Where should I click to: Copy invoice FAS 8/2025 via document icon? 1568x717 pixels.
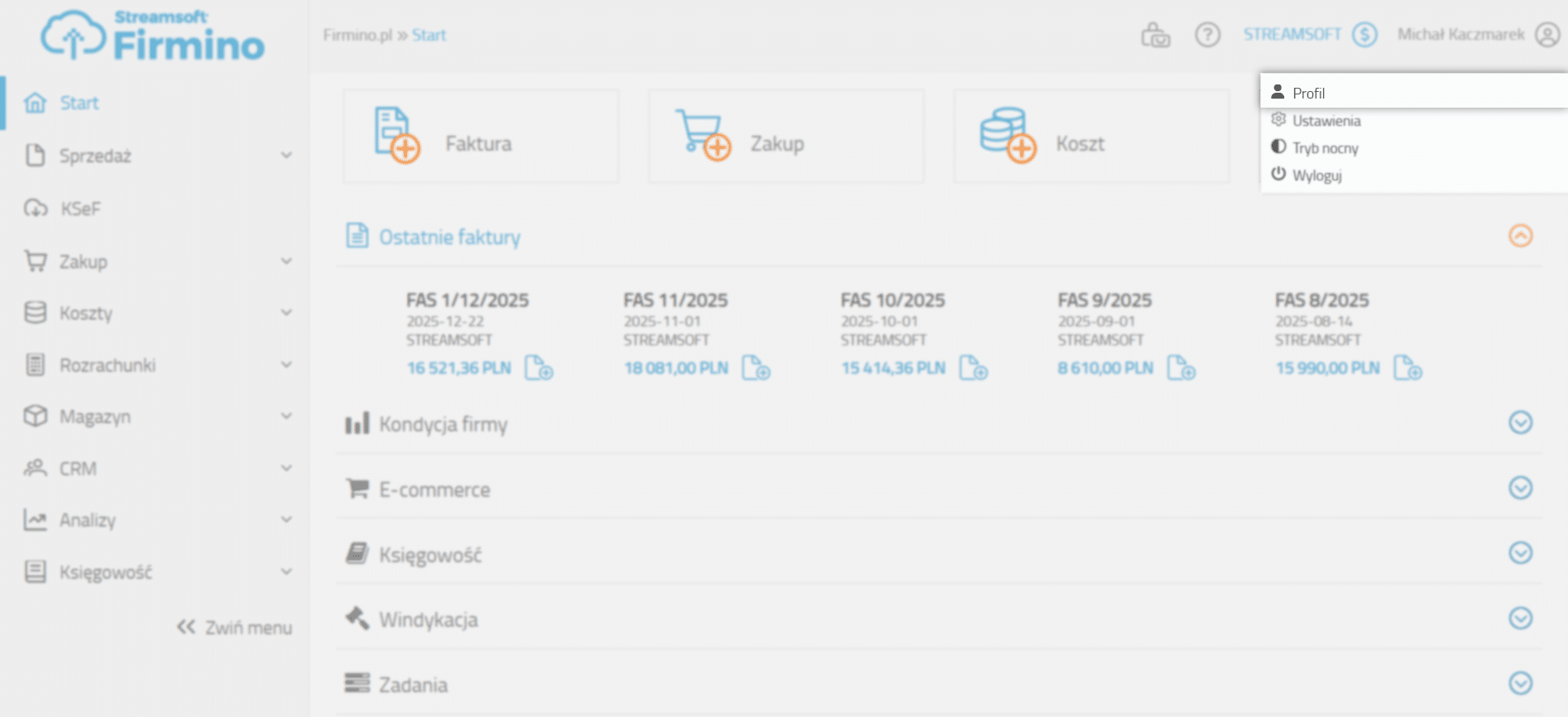click(1407, 368)
